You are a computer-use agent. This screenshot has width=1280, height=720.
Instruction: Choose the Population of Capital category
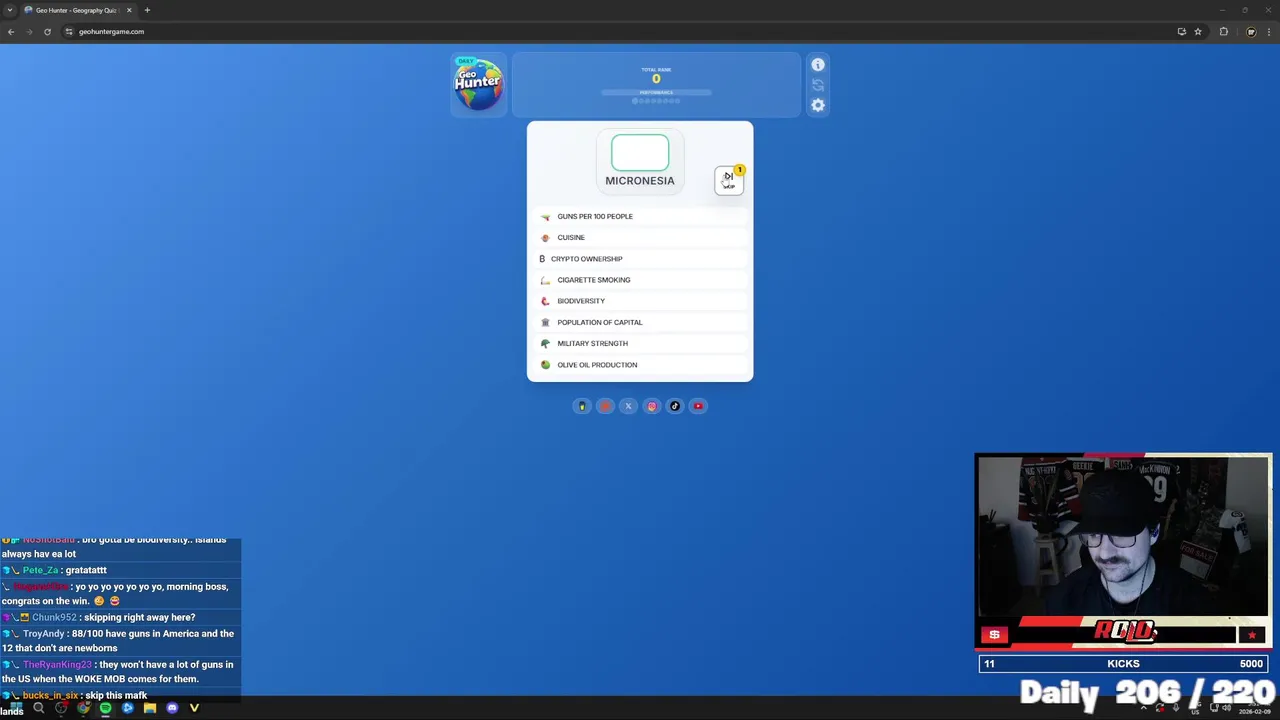click(640, 322)
